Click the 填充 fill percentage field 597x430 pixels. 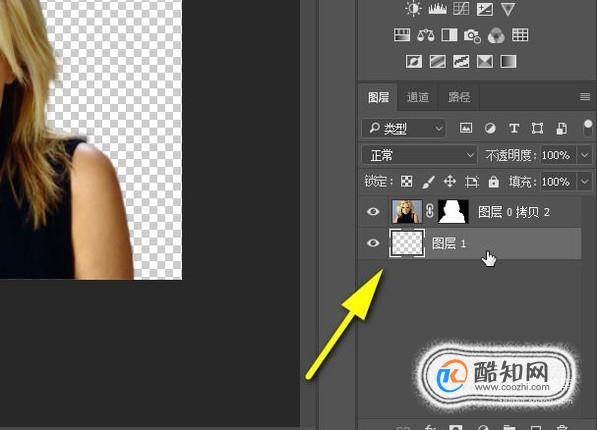coord(556,182)
